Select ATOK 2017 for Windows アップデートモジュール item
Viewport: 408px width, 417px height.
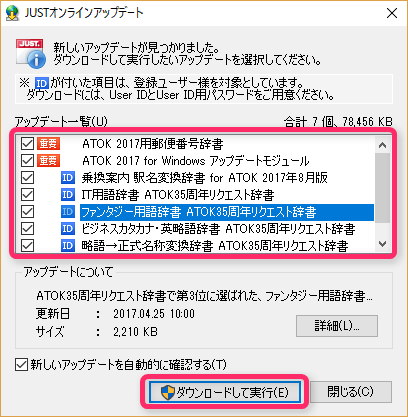(x=196, y=161)
